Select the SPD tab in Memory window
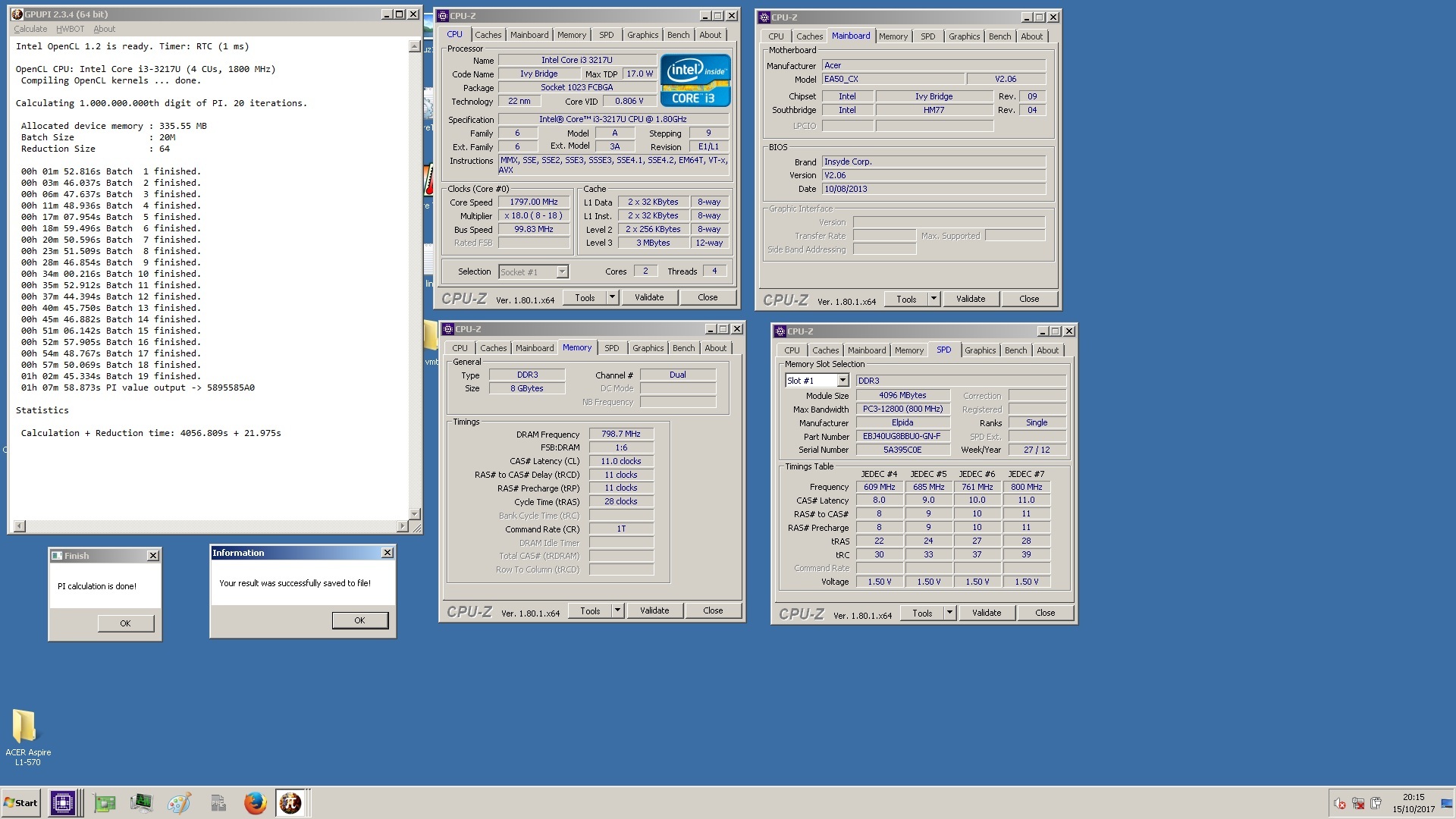The width and height of the screenshot is (1456, 819). (x=611, y=348)
